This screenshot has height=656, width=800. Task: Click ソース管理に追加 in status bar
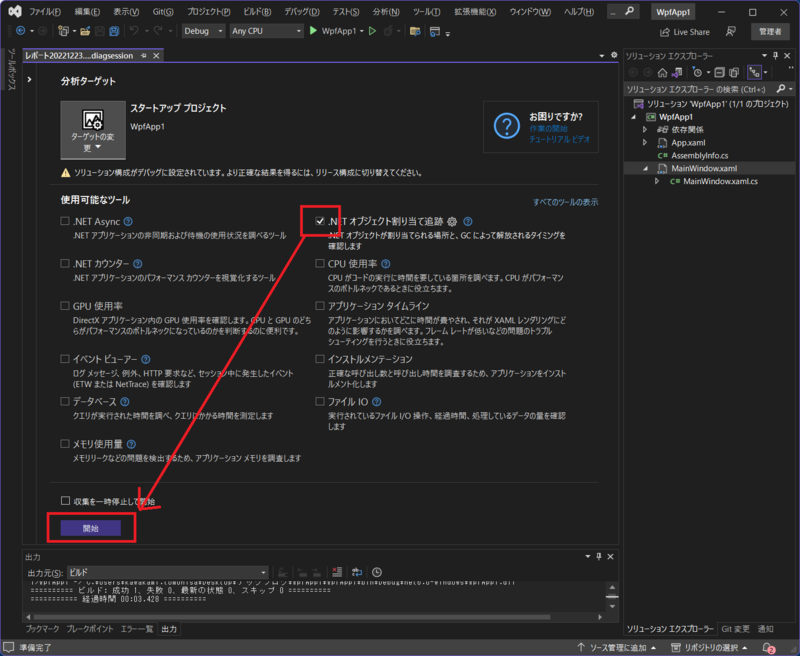(x=617, y=648)
